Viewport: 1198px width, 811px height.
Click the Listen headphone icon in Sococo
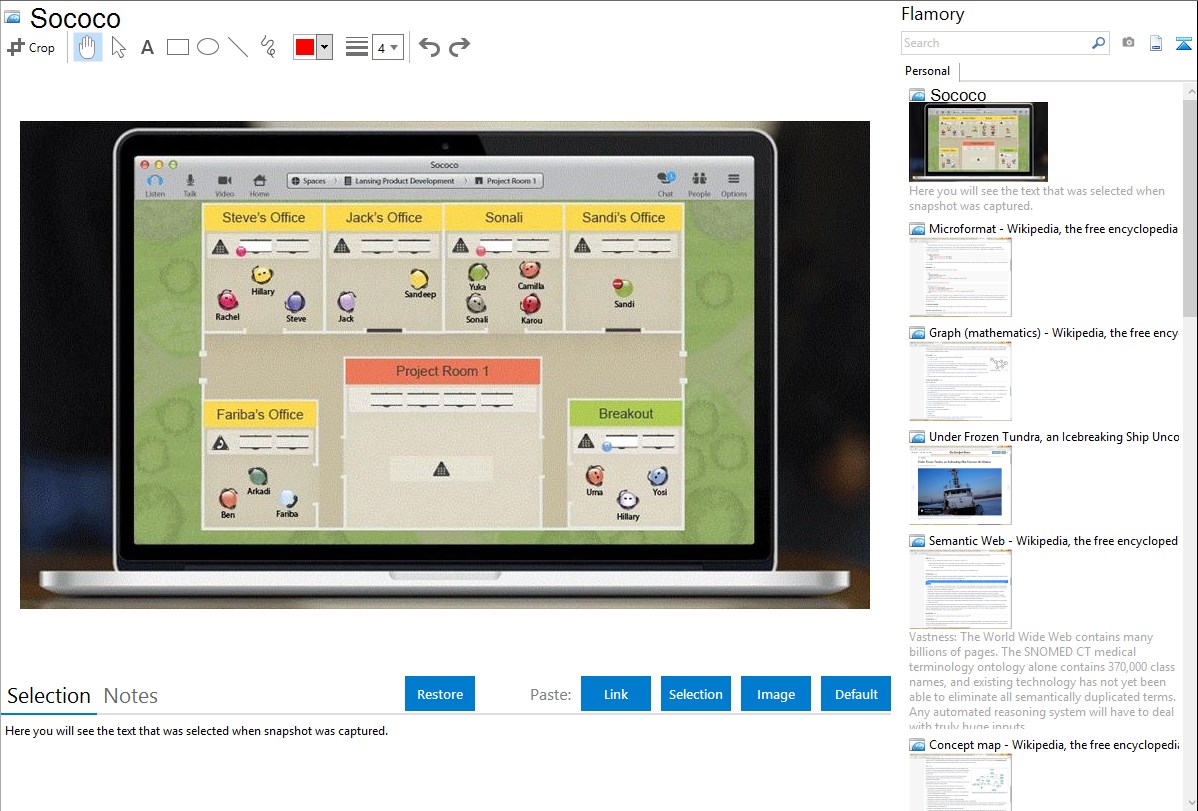tap(155, 183)
